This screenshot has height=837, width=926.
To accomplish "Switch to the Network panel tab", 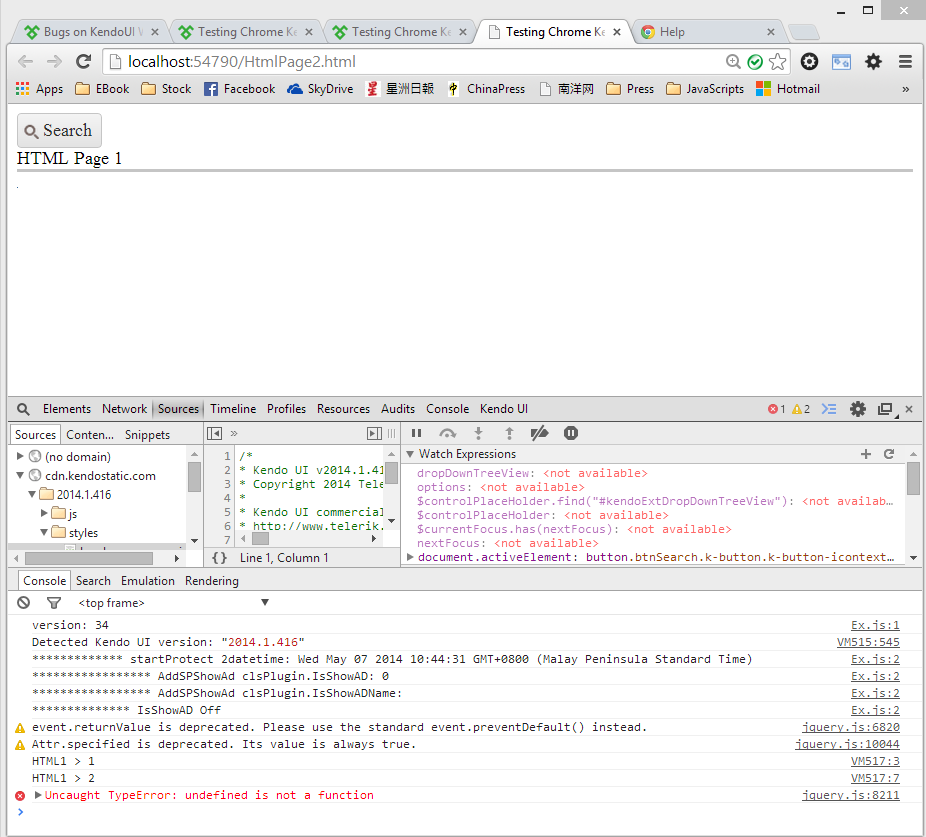I will (x=124, y=409).
